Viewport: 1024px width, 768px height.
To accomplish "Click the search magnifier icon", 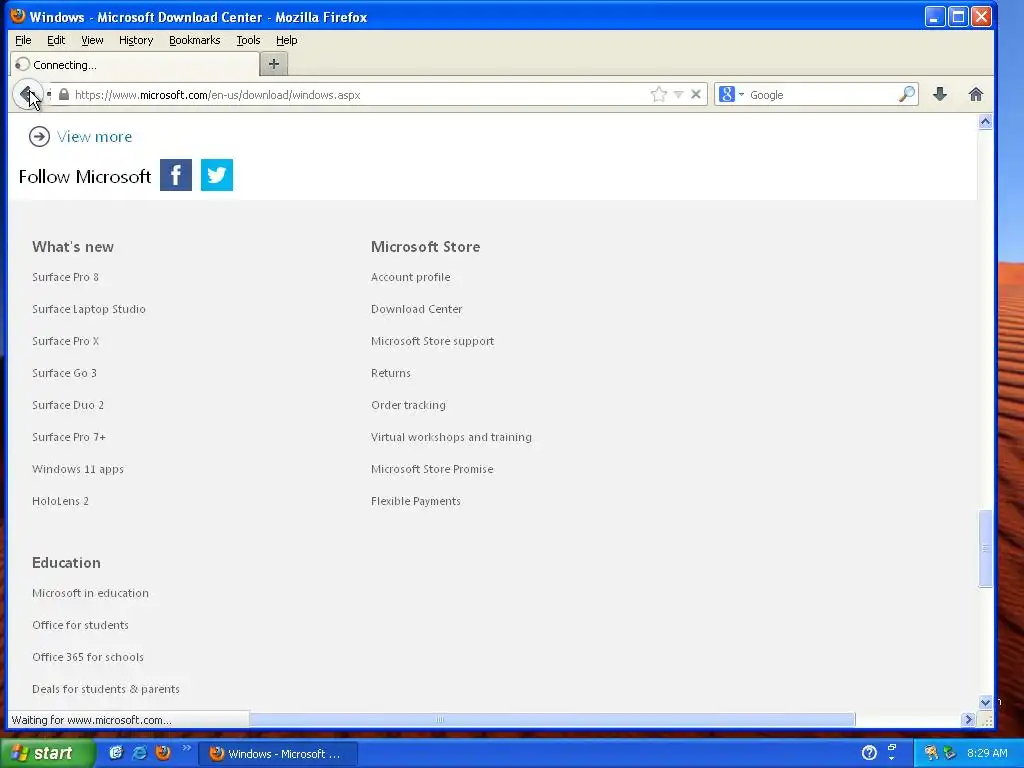I will pyautogui.click(x=906, y=95).
